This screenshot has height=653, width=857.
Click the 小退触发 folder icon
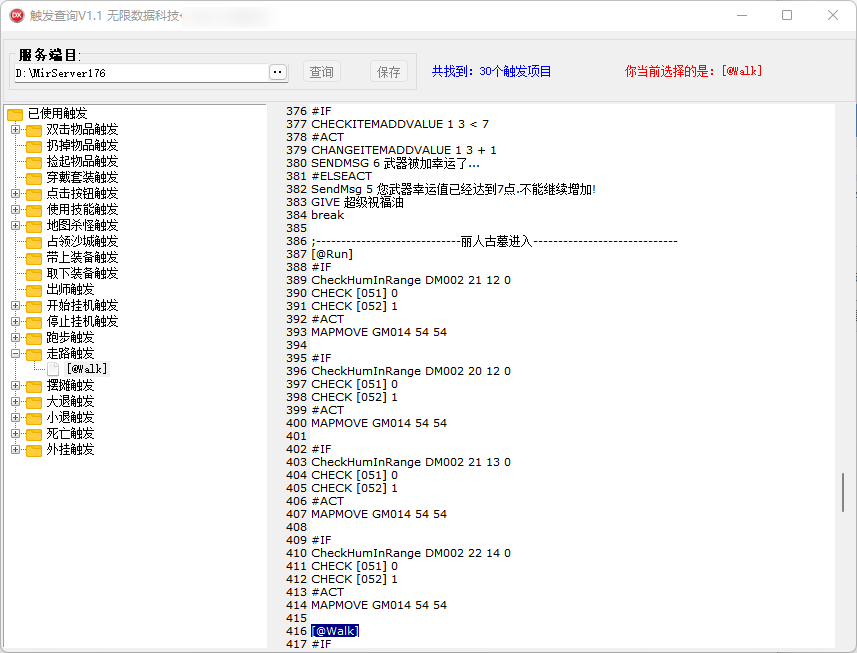coord(34,418)
